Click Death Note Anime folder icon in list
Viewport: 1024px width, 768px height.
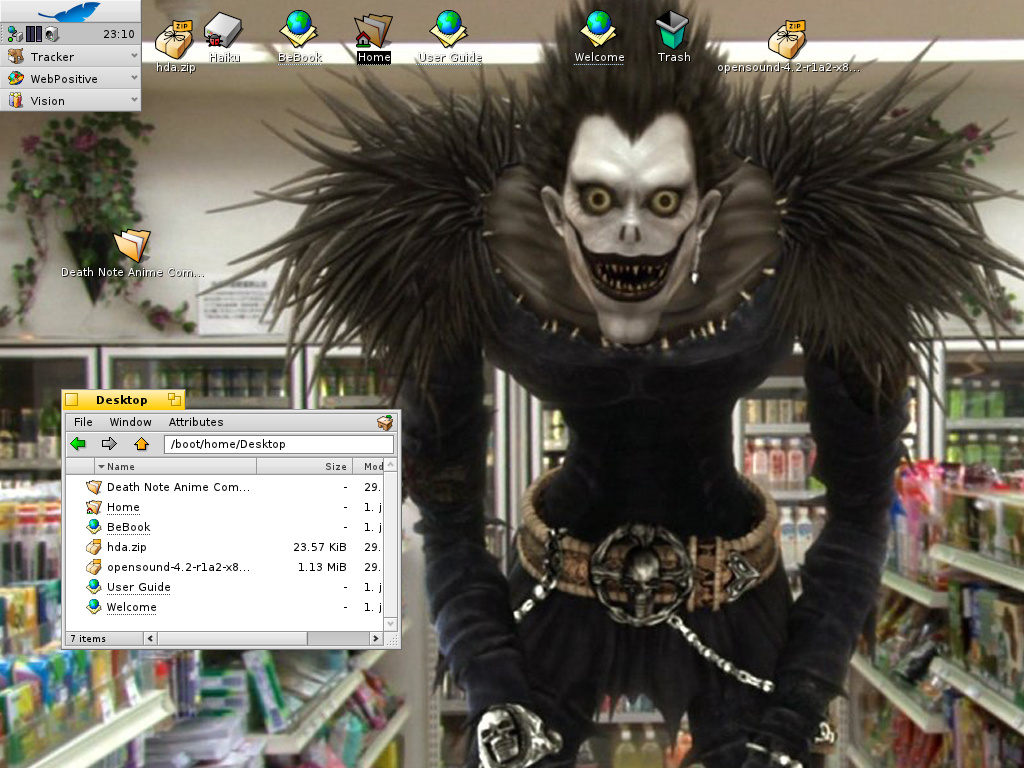[x=94, y=487]
